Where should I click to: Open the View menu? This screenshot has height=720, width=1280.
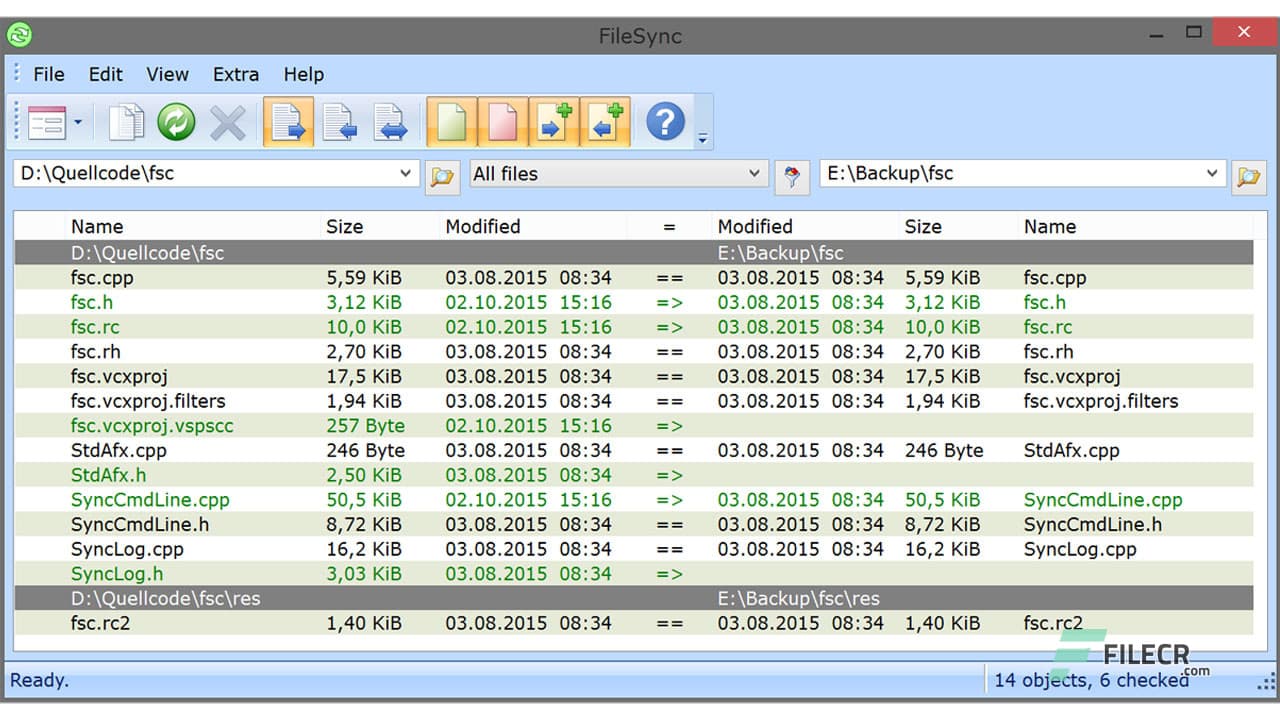[x=167, y=74]
